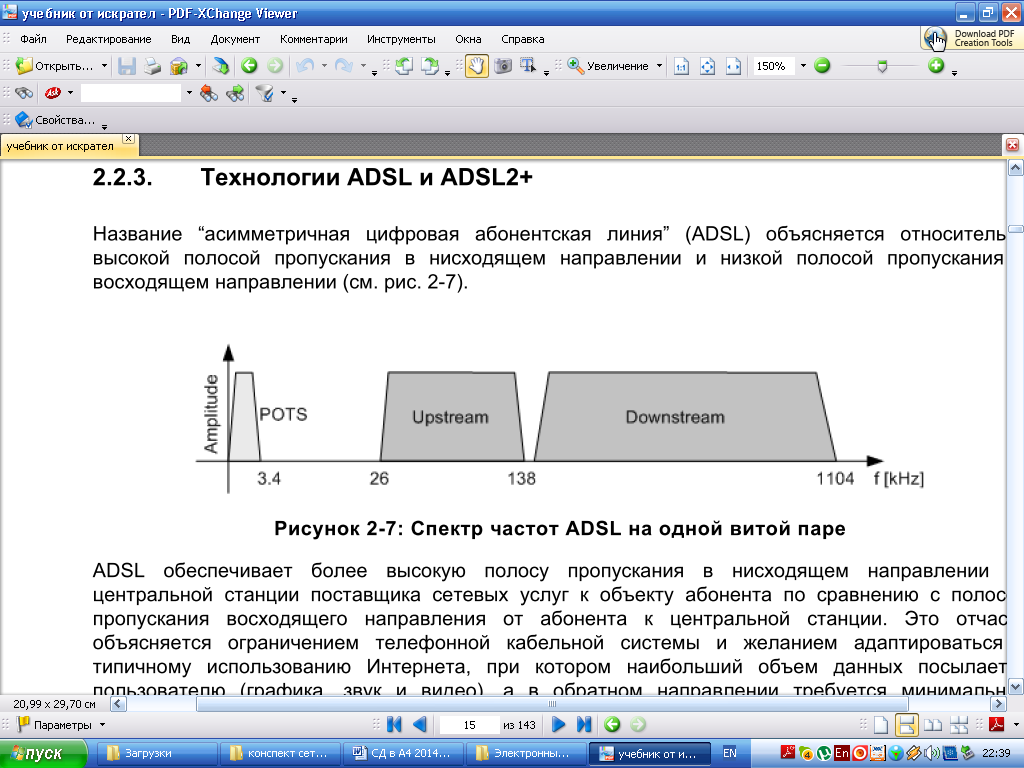The height and width of the screenshot is (768, 1024).
Task: Print the document with printer icon
Action: 152,66
